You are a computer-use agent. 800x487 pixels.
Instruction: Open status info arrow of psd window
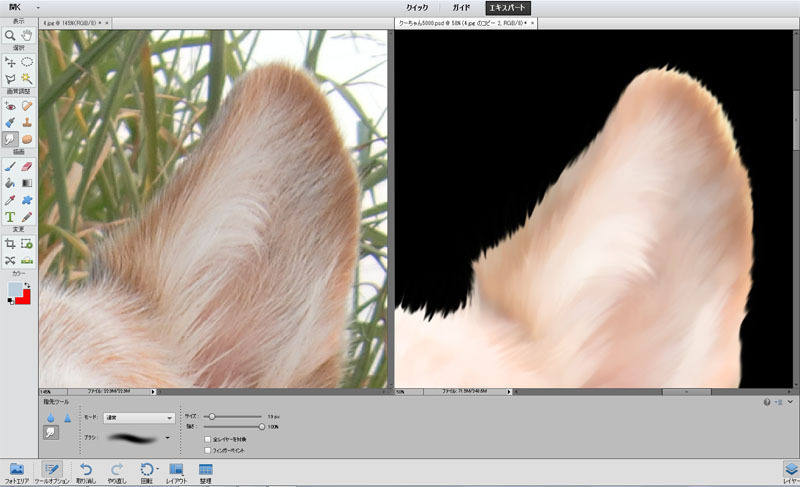pyautogui.click(x=509, y=392)
